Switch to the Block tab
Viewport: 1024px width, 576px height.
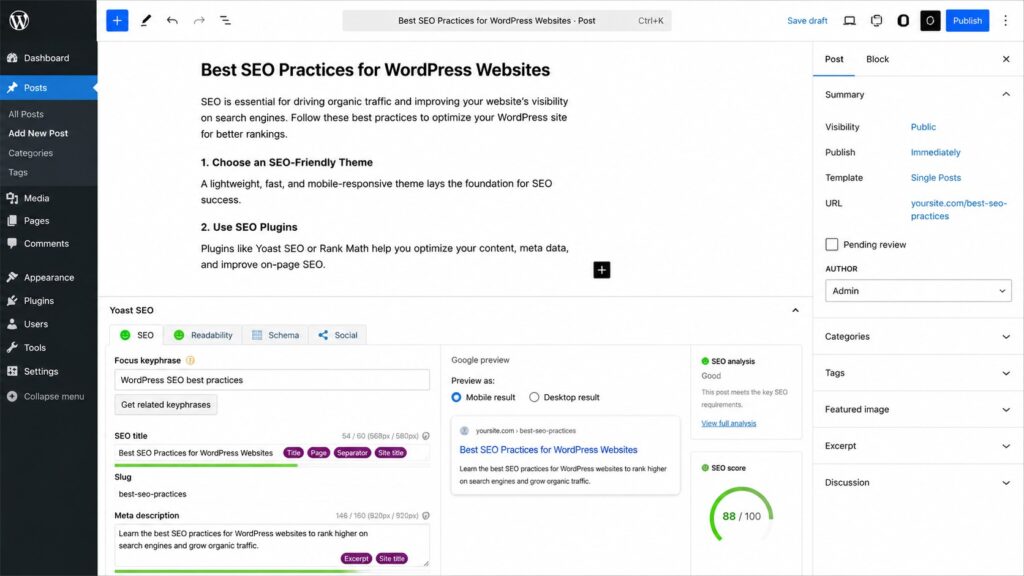coord(877,59)
